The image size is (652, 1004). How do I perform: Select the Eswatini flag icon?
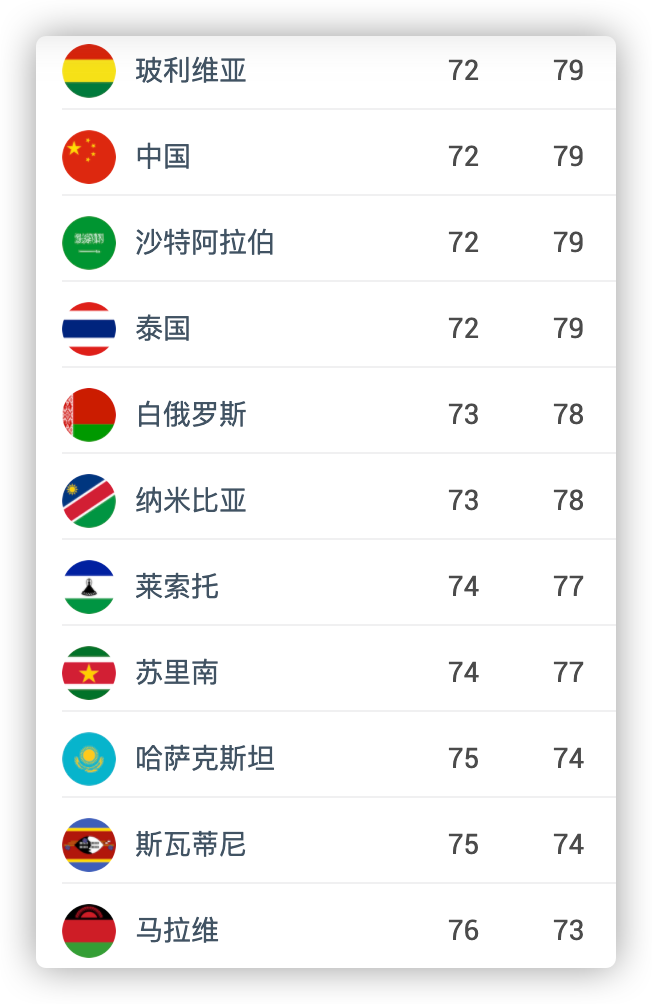pos(89,845)
